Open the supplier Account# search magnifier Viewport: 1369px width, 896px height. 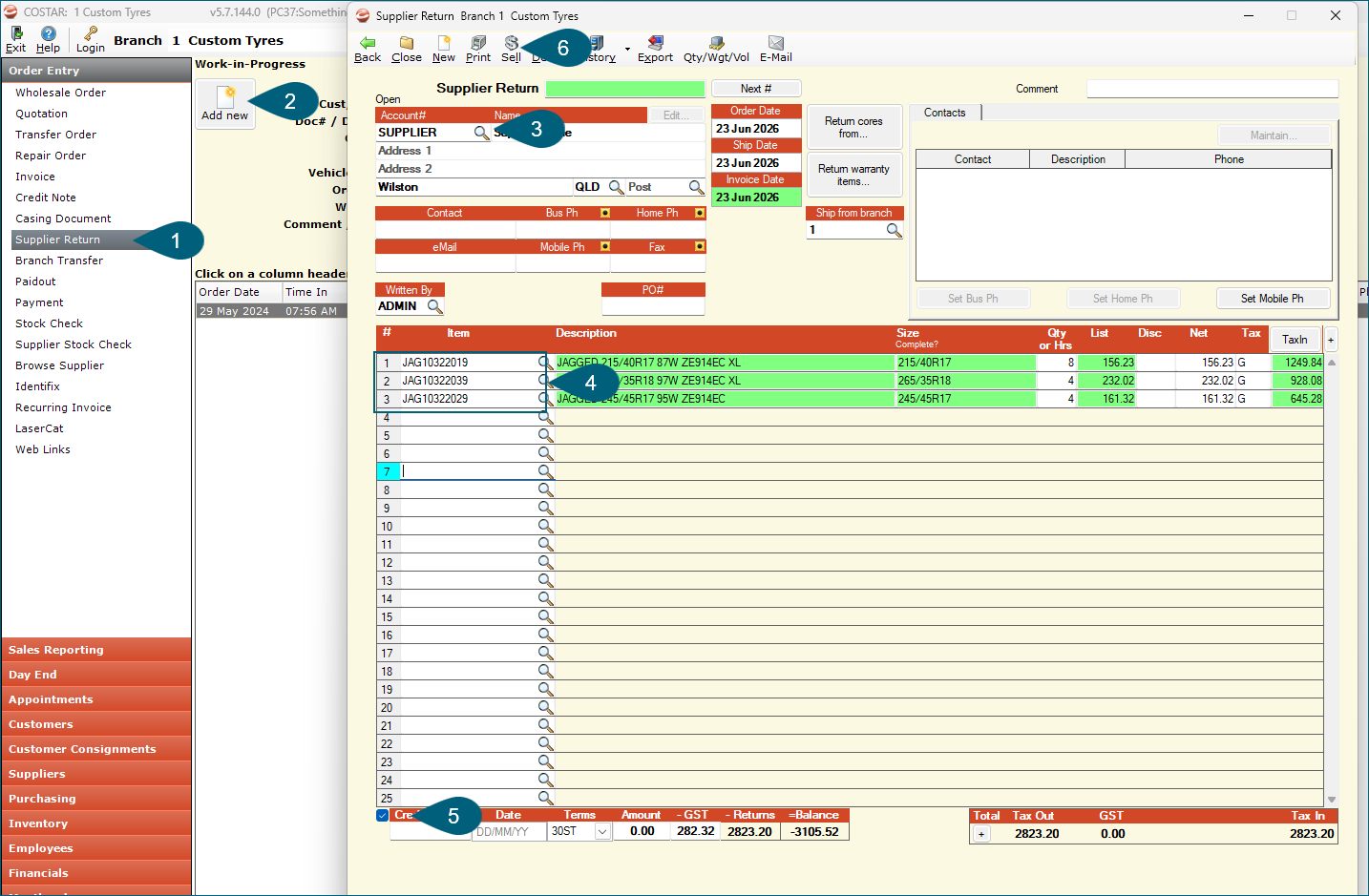[x=482, y=133]
